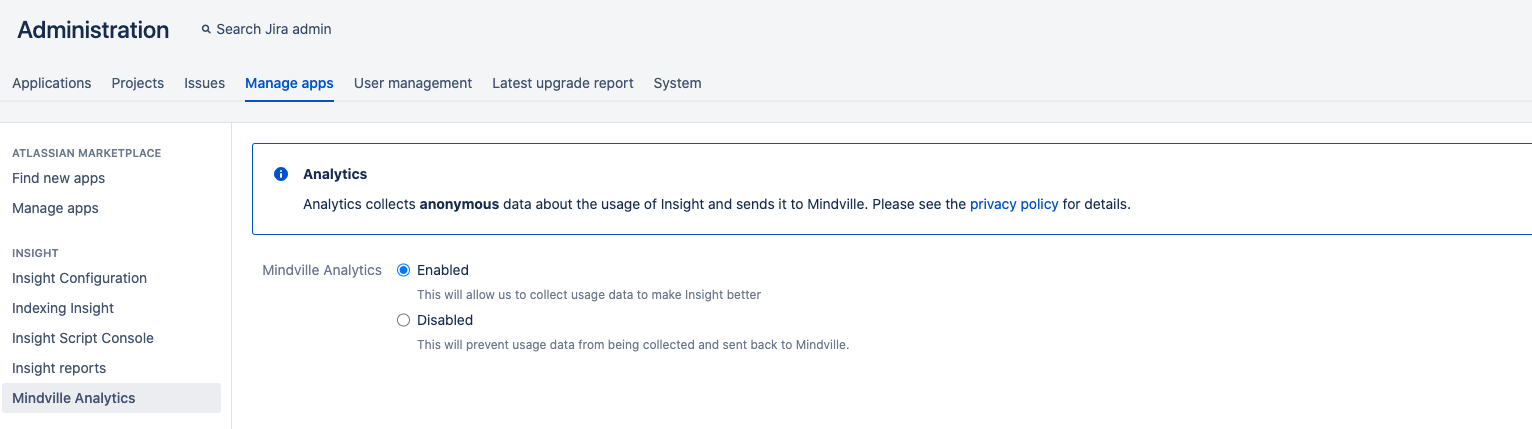
Task: Select the Disabled radio button
Action: tap(404, 320)
